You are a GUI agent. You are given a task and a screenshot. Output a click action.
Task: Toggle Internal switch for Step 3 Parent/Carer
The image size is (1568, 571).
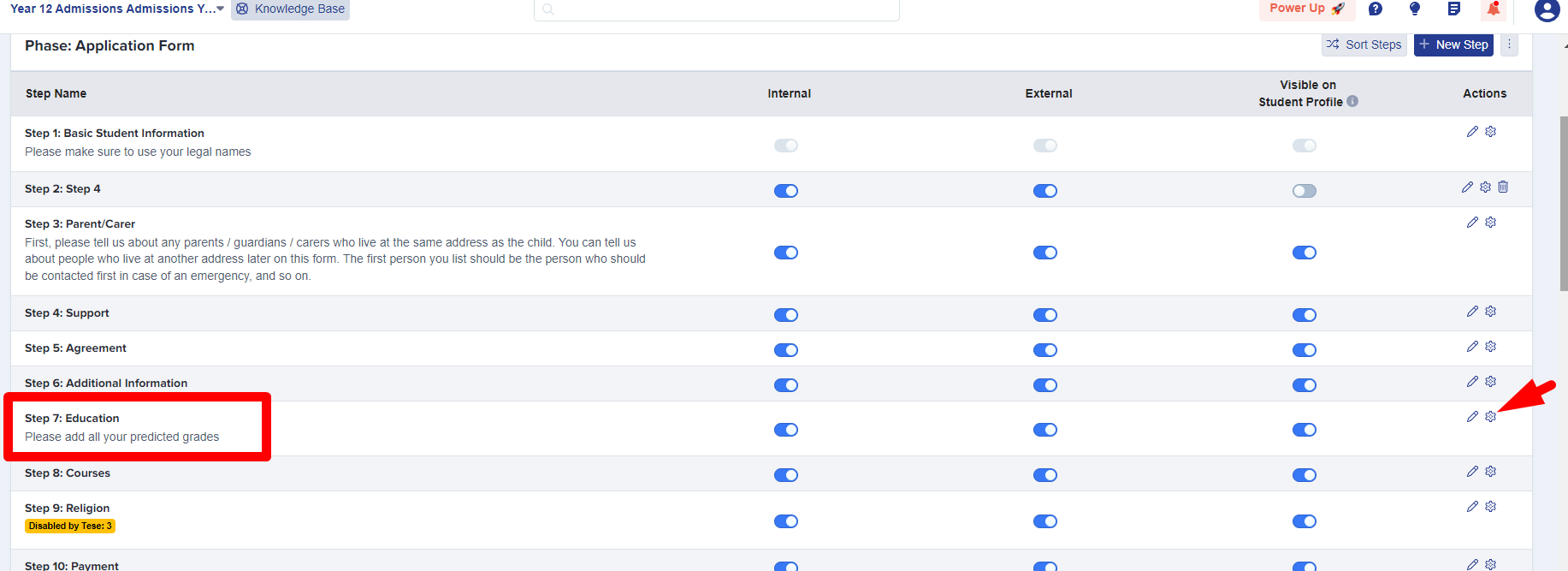(x=786, y=253)
